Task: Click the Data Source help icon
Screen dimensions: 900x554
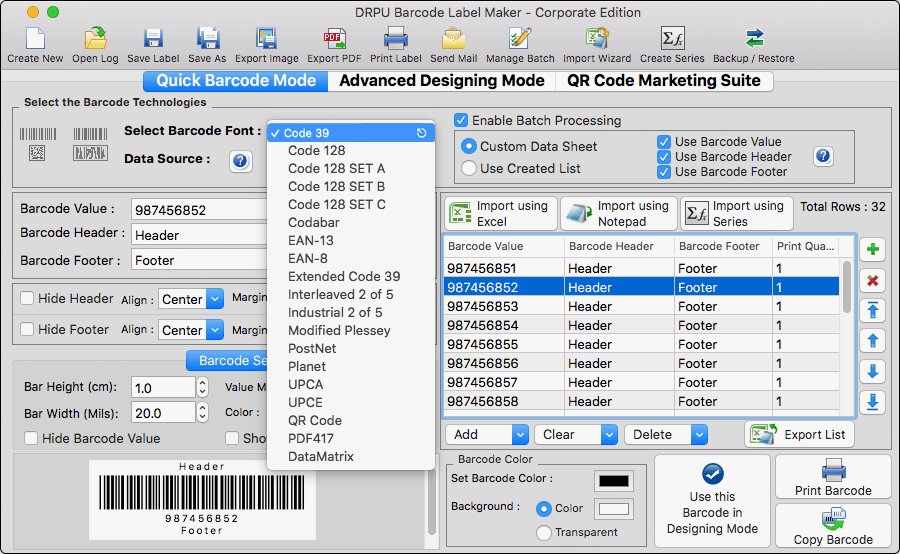Action: tap(240, 161)
